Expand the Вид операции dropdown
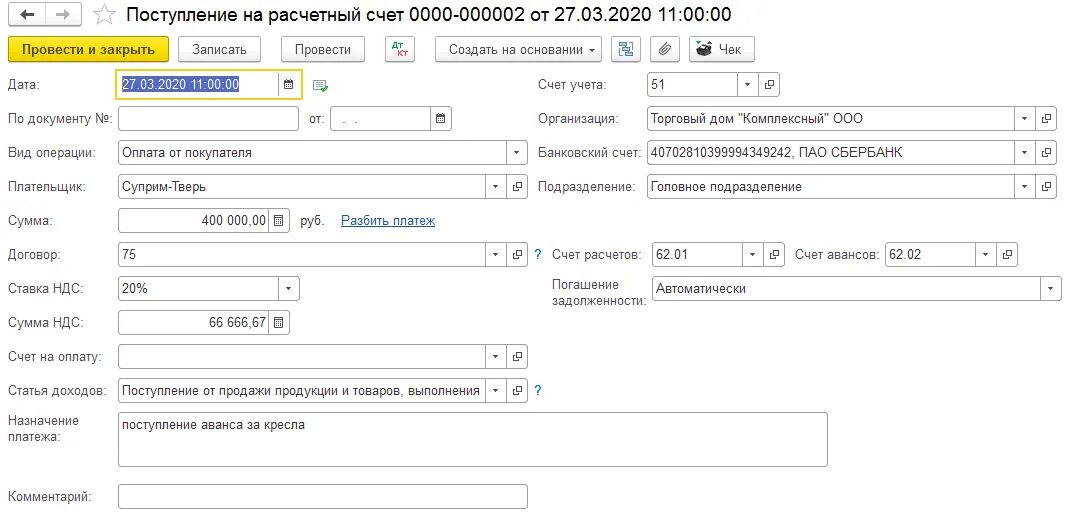 pyautogui.click(x=517, y=153)
